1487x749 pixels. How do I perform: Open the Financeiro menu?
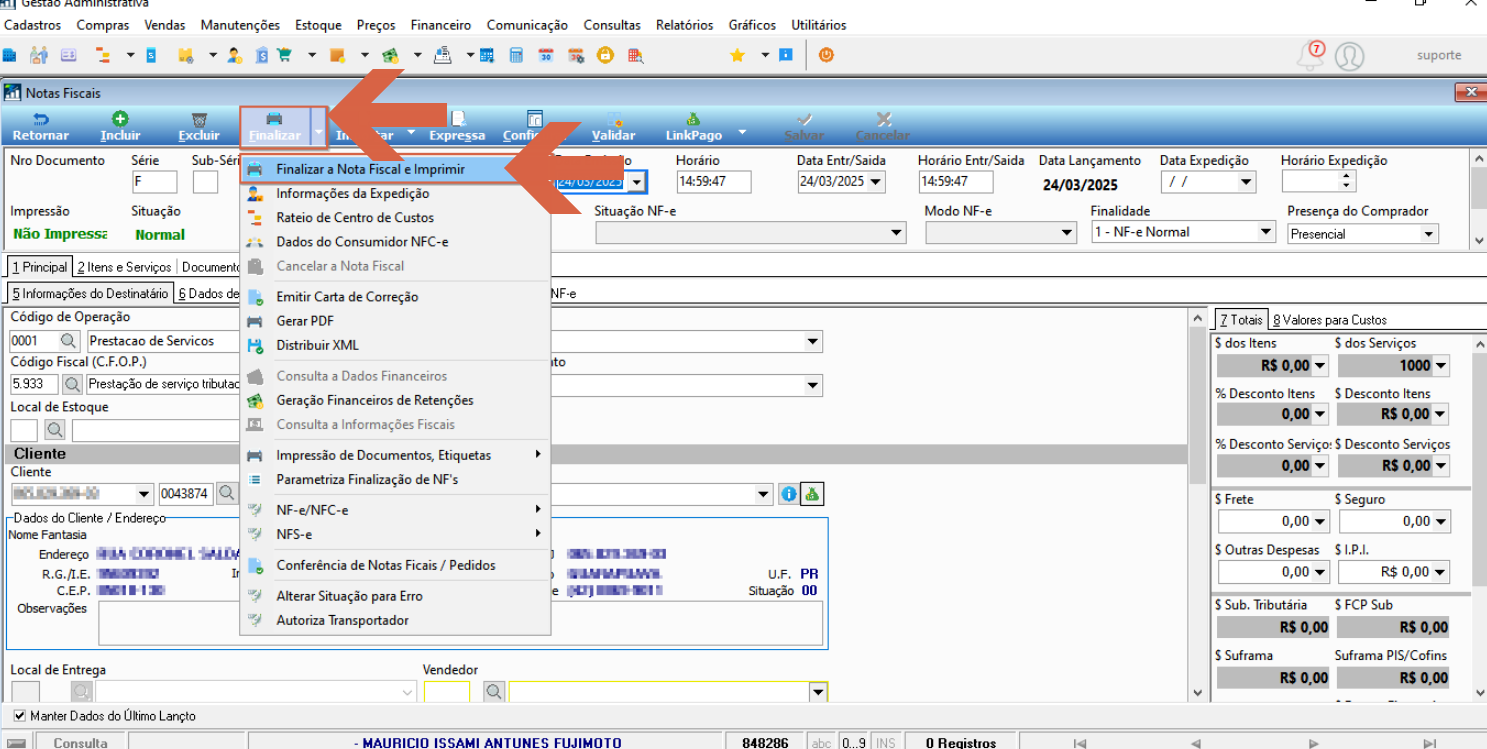441,25
